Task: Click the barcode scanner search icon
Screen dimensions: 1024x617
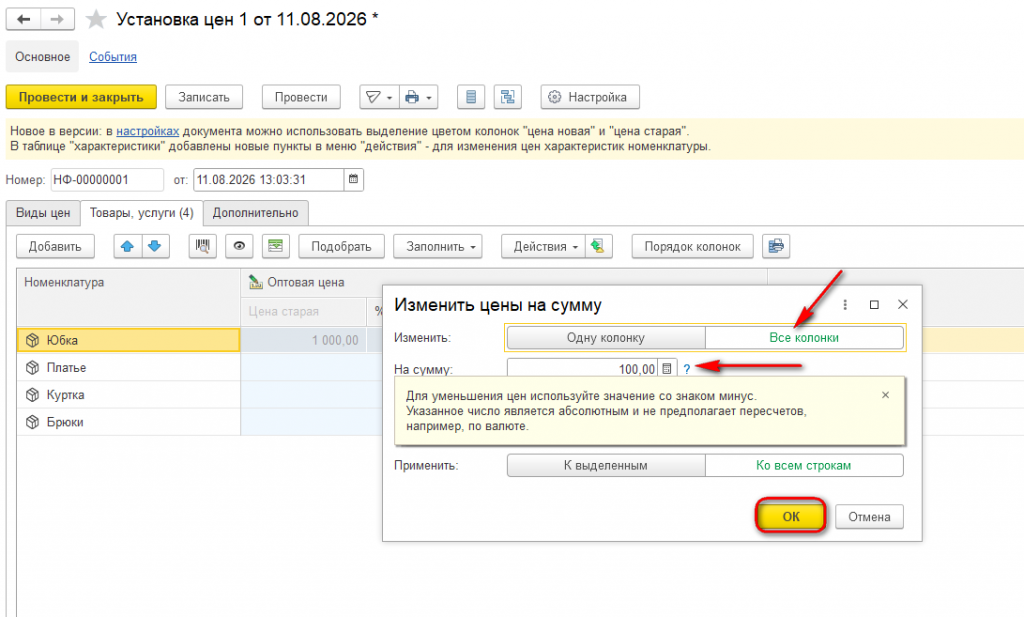Action: [x=202, y=246]
